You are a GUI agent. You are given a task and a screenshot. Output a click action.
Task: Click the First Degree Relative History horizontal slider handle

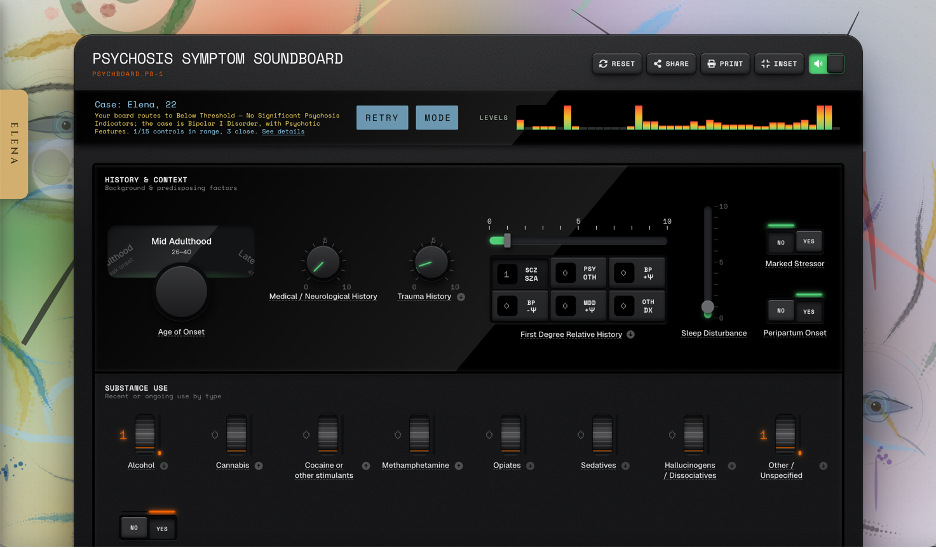tap(507, 241)
